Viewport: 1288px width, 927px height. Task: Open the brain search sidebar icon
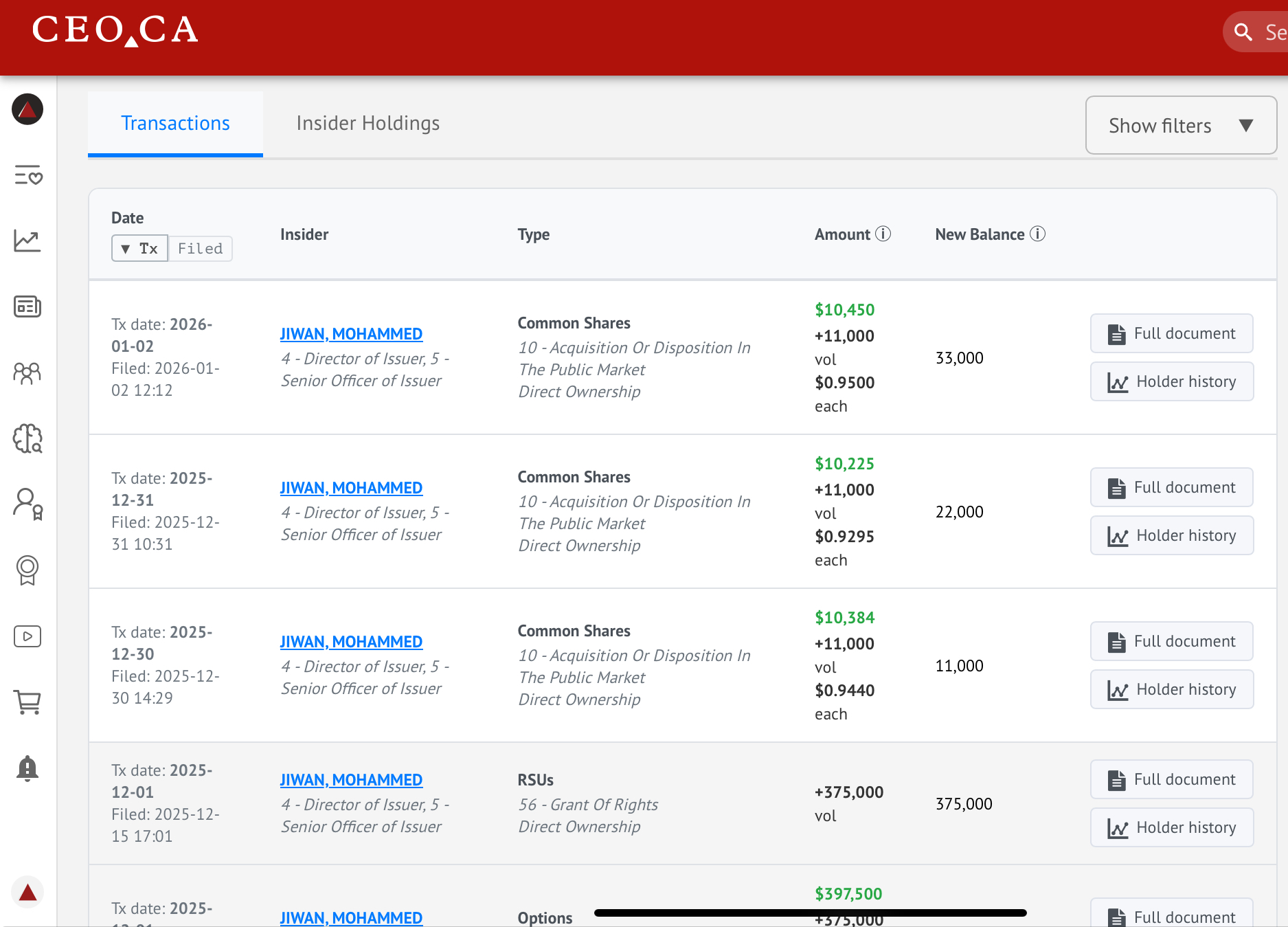[x=27, y=438]
